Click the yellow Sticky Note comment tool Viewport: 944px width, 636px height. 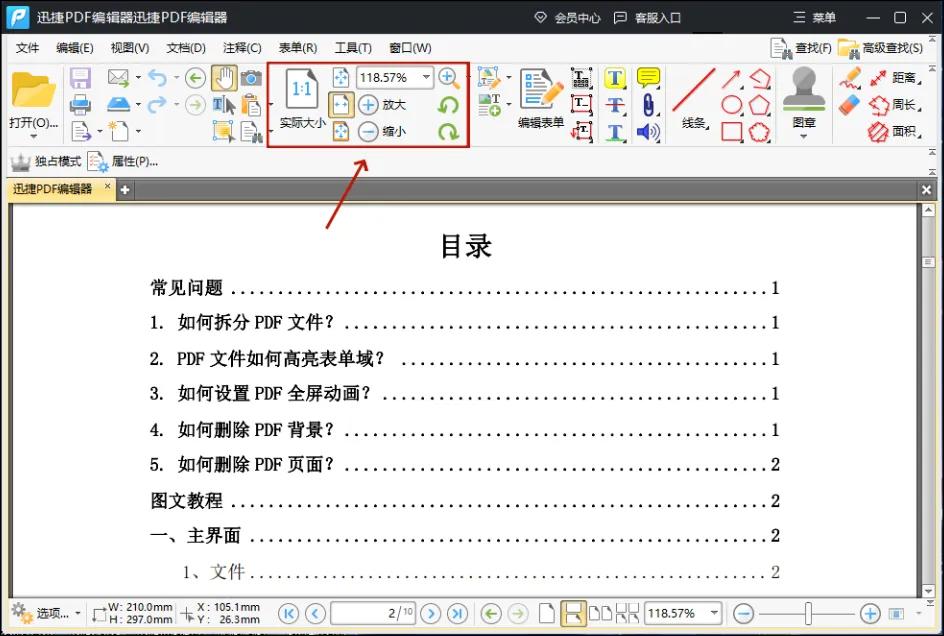pyautogui.click(x=648, y=77)
